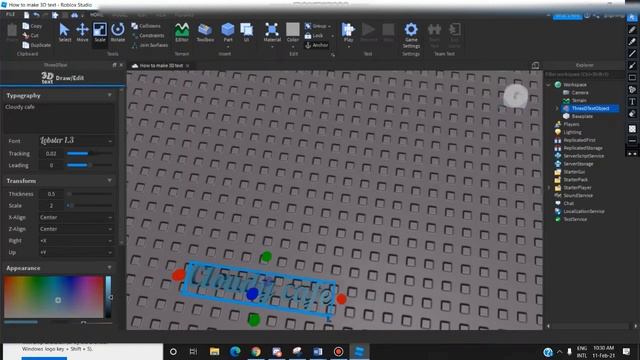Activate the Rotate tool
The image size is (640, 360).
(x=118, y=32)
